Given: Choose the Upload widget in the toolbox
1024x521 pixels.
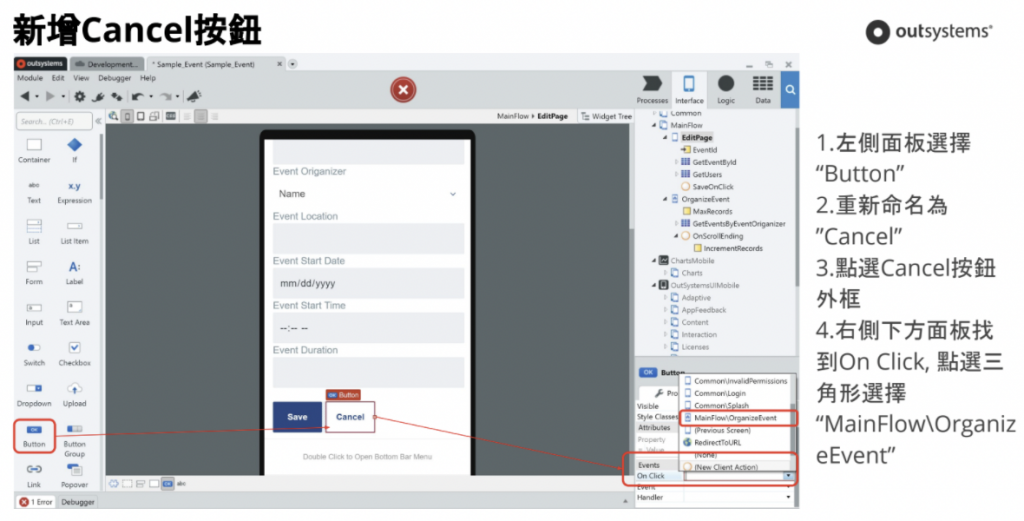Looking at the screenshot, I should coord(74,395).
